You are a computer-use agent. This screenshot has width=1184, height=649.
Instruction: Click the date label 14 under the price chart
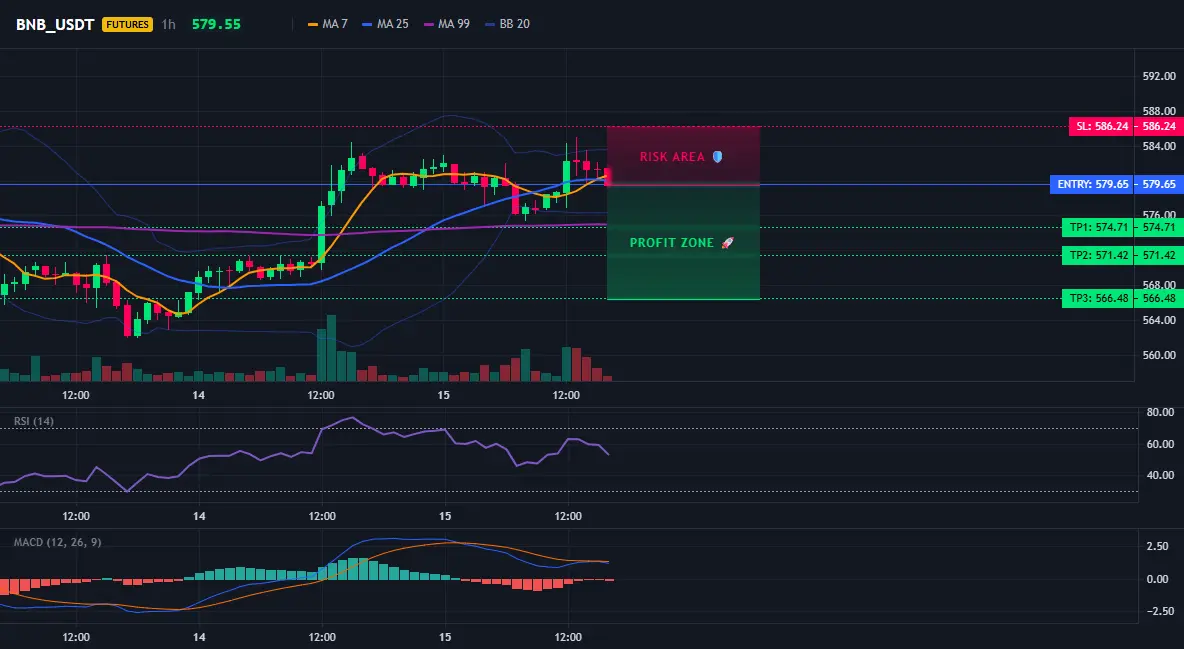click(199, 395)
